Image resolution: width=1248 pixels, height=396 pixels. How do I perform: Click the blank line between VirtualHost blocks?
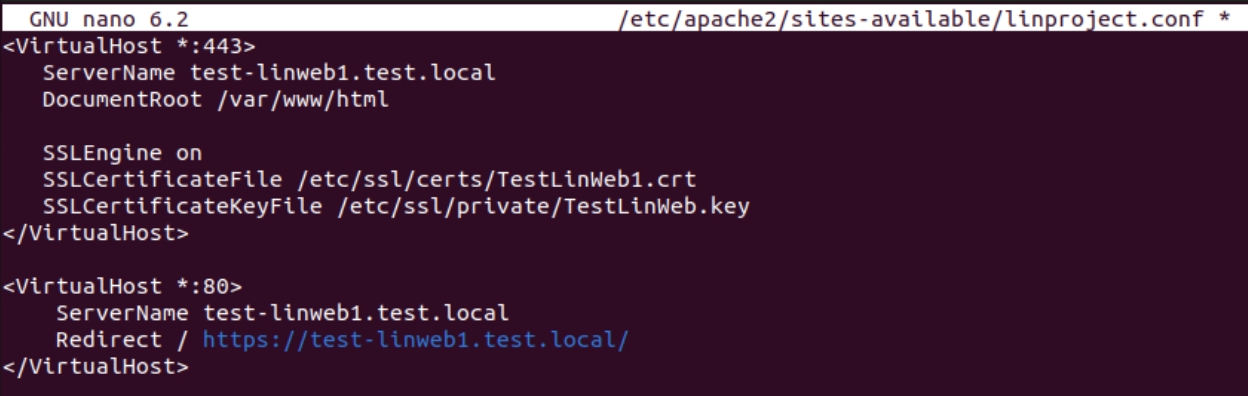624,260
